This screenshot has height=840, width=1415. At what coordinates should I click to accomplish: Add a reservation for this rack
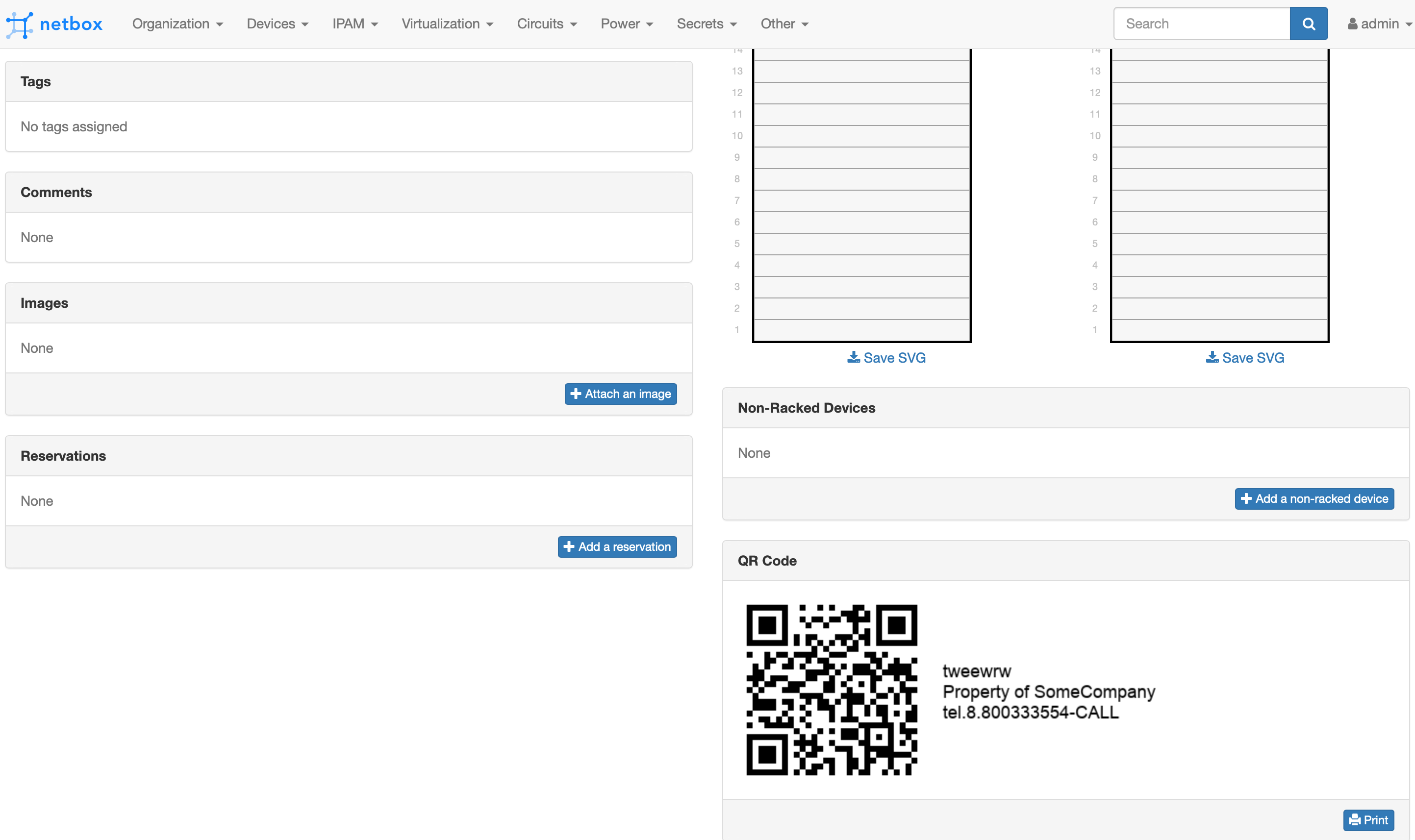[x=617, y=547]
